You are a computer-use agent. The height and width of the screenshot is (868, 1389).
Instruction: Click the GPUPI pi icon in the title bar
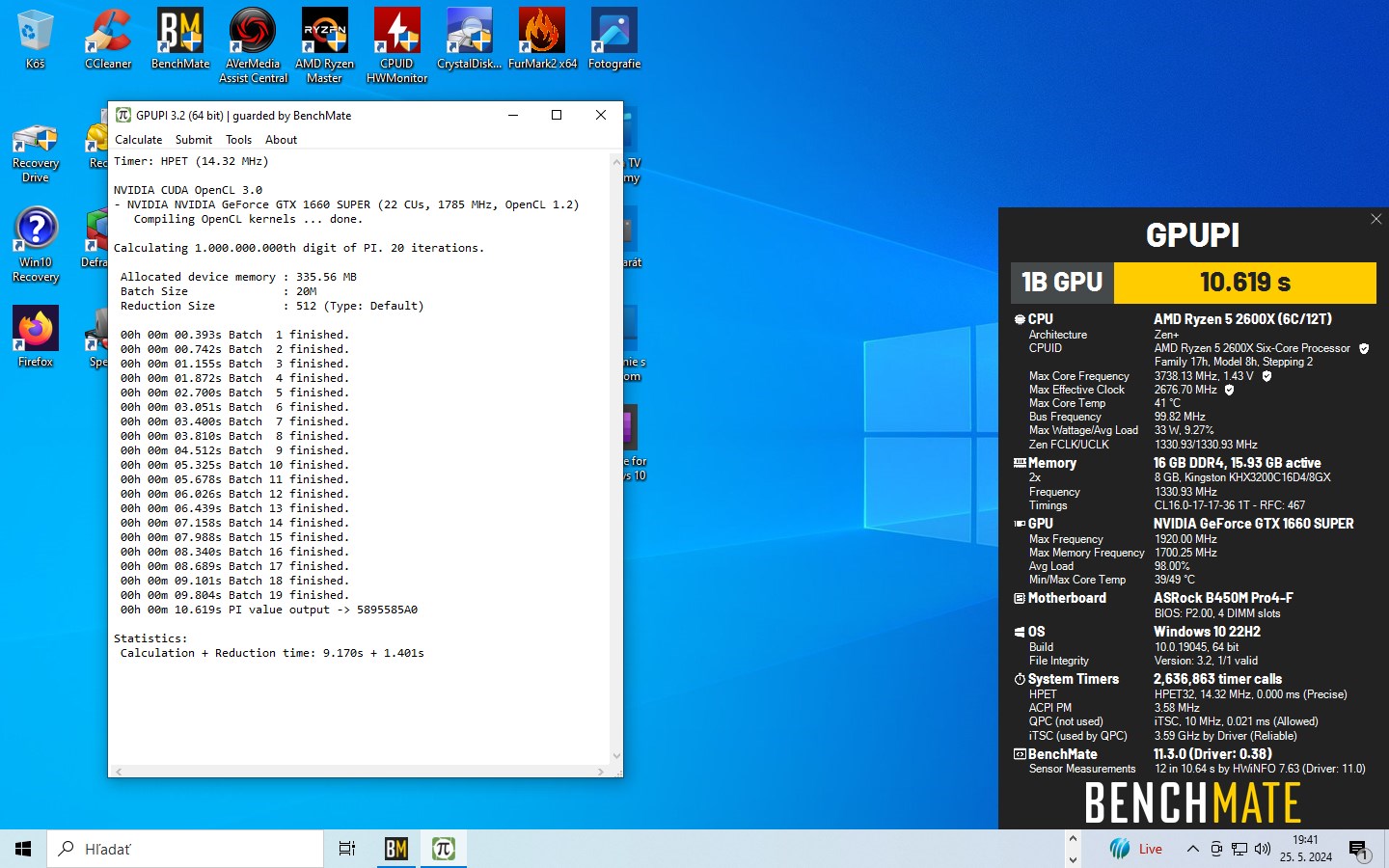123,115
